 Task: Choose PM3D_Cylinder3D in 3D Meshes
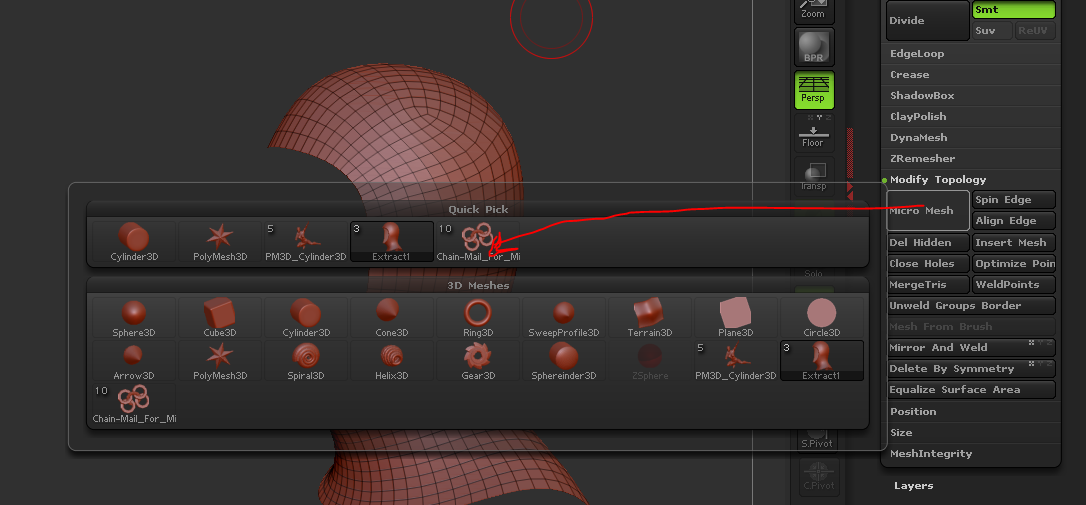[736, 361]
